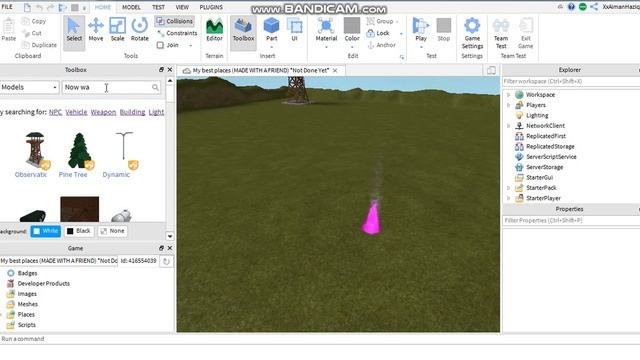The width and height of the screenshot is (640, 360).
Task: Click the Light search suggestion
Action: click(156, 112)
